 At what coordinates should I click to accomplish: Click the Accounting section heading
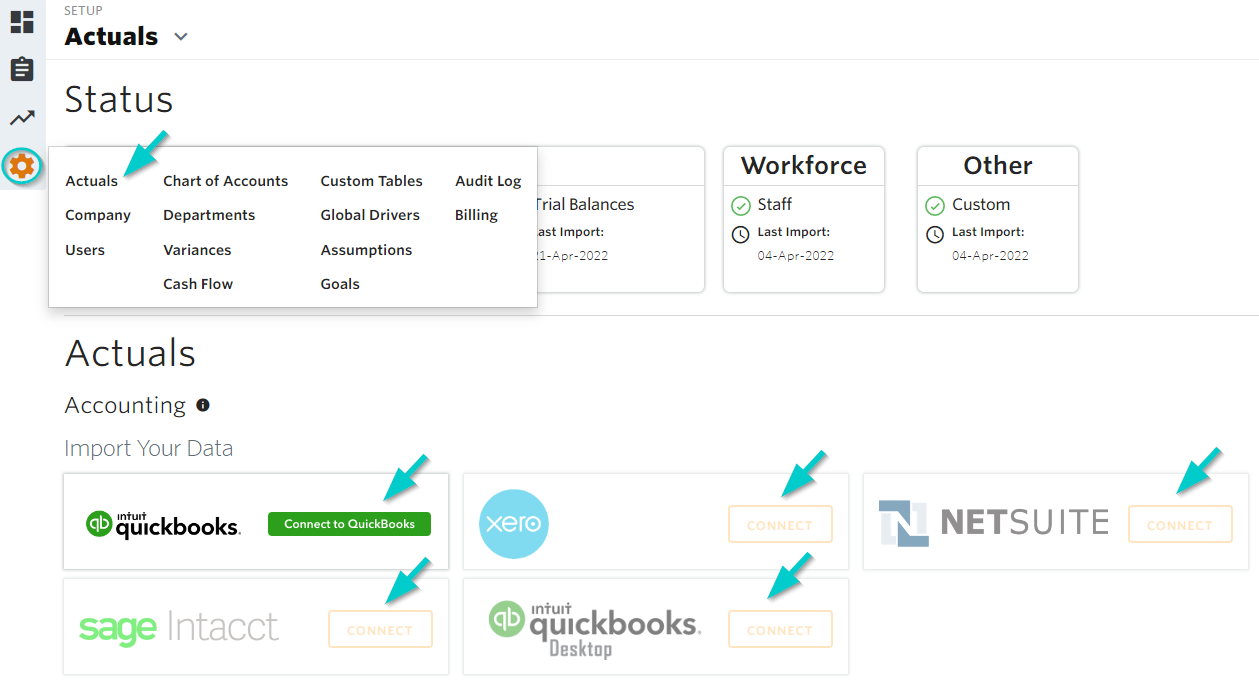[126, 405]
